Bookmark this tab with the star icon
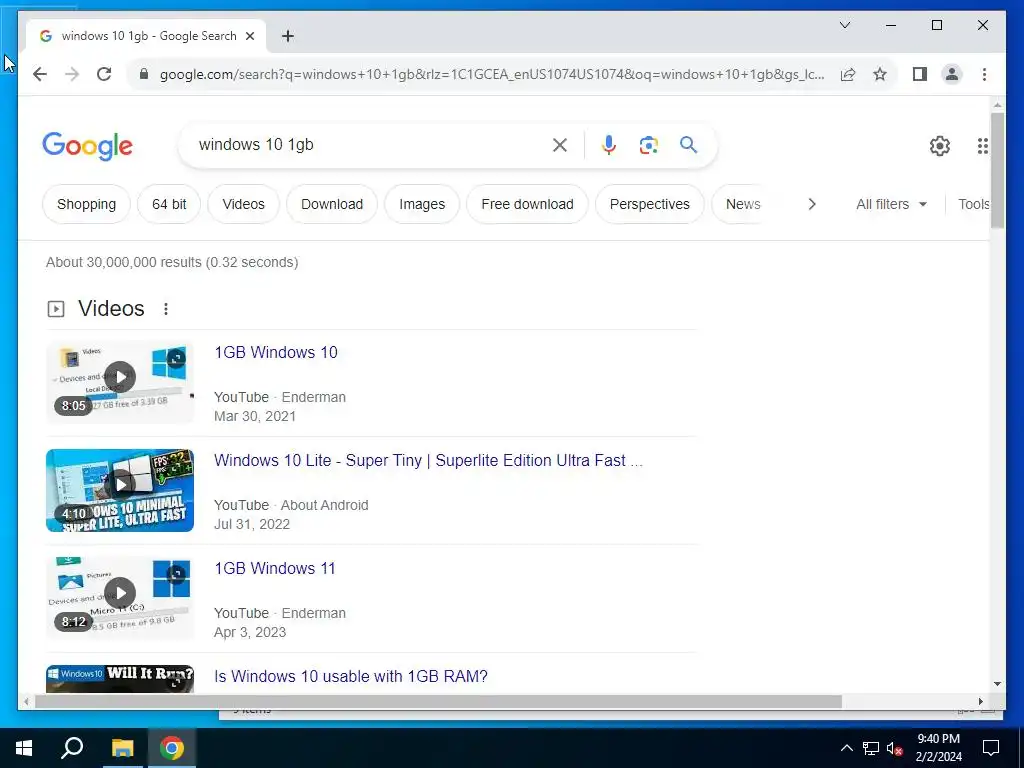Screen dimensions: 1024x768 coord(880,74)
